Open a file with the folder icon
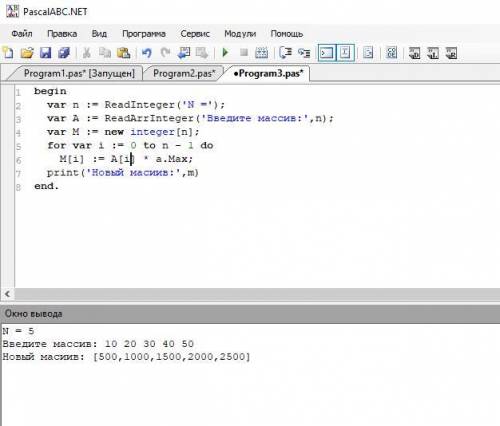The image size is (500, 426). click(x=27, y=53)
